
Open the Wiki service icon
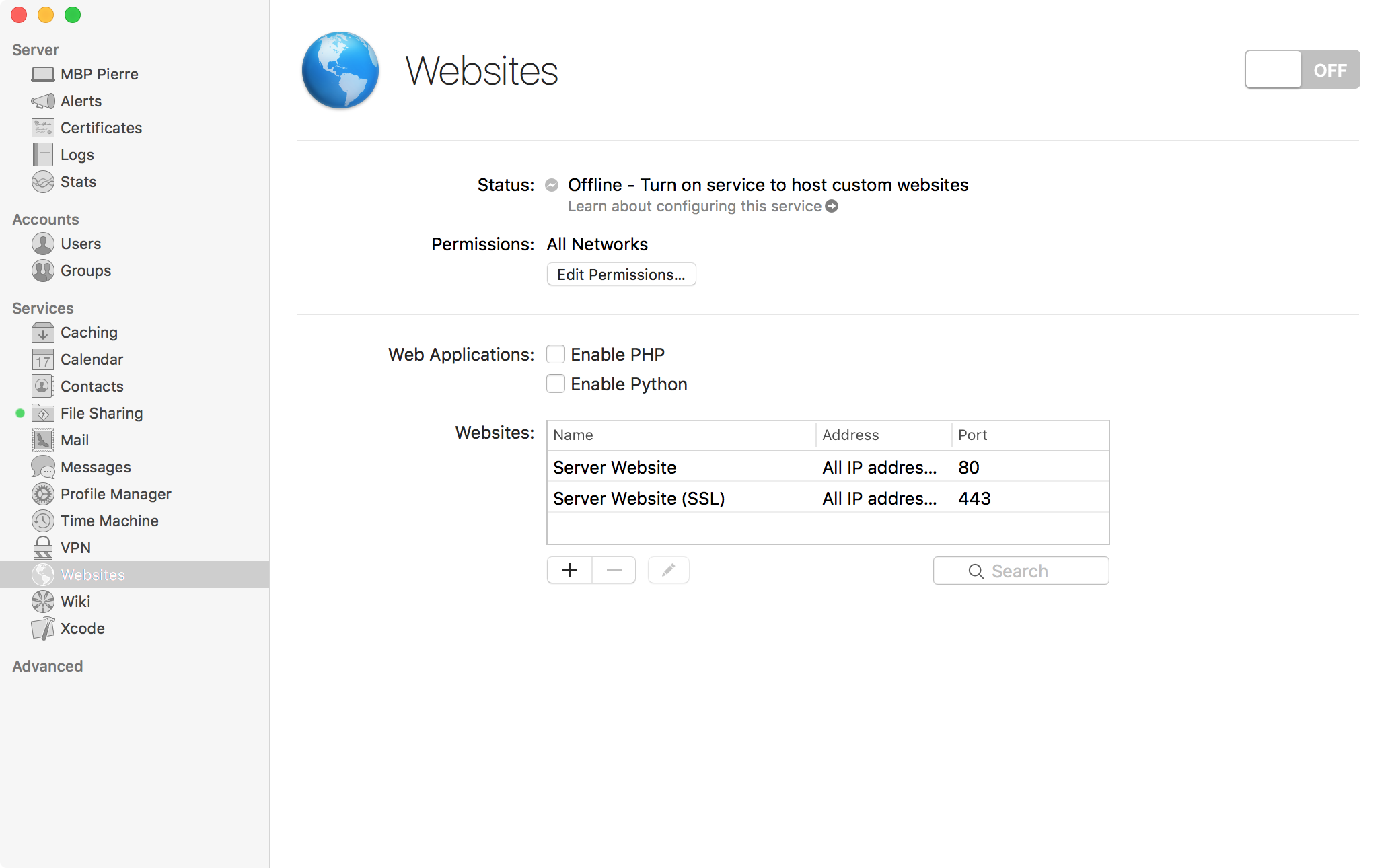coord(43,602)
